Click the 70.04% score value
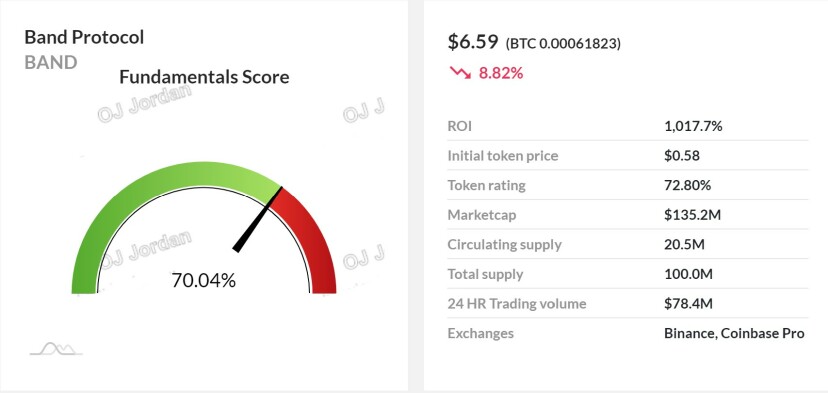The width and height of the screenshot is (828, 393). coord(203,280)
